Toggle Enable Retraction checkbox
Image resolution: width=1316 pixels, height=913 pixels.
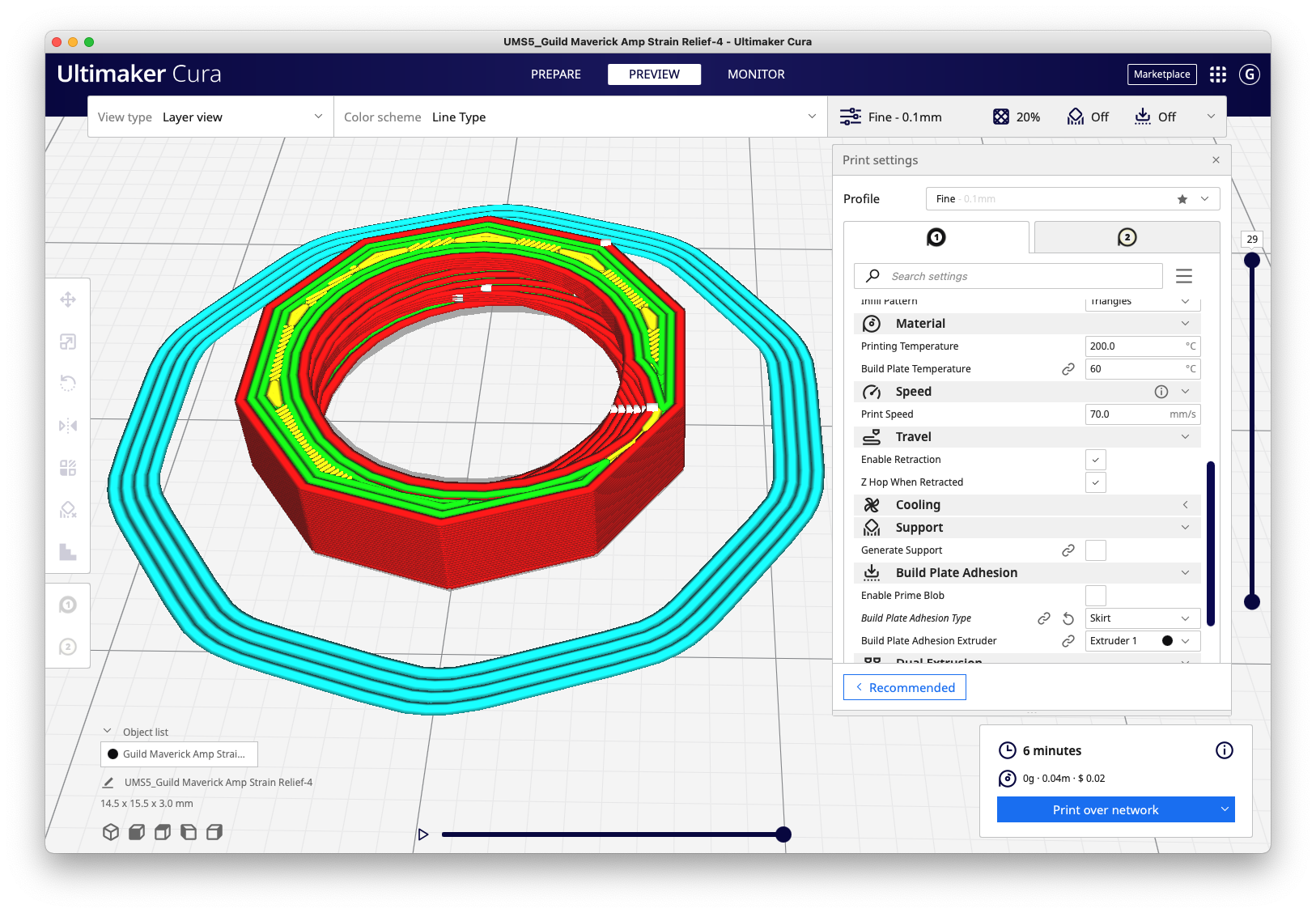coord(1095,460)
